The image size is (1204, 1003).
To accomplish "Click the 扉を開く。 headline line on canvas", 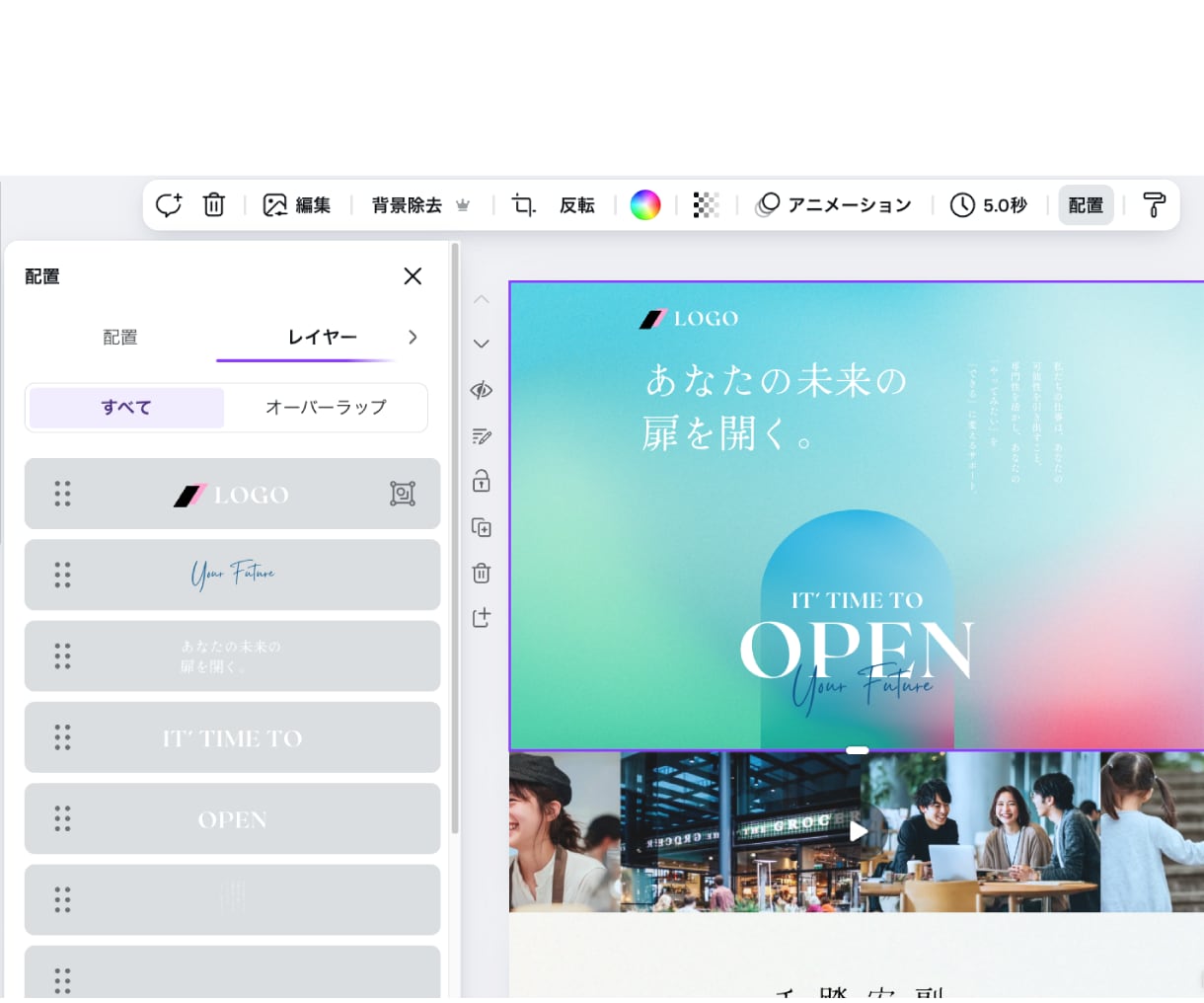I will point(727,433).
